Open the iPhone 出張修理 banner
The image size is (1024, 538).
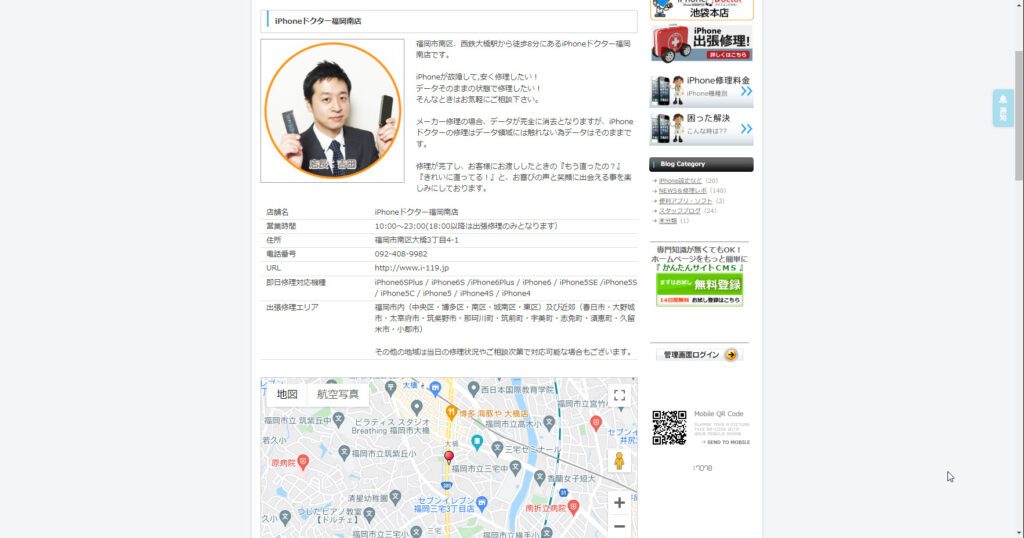pos(701,43)
